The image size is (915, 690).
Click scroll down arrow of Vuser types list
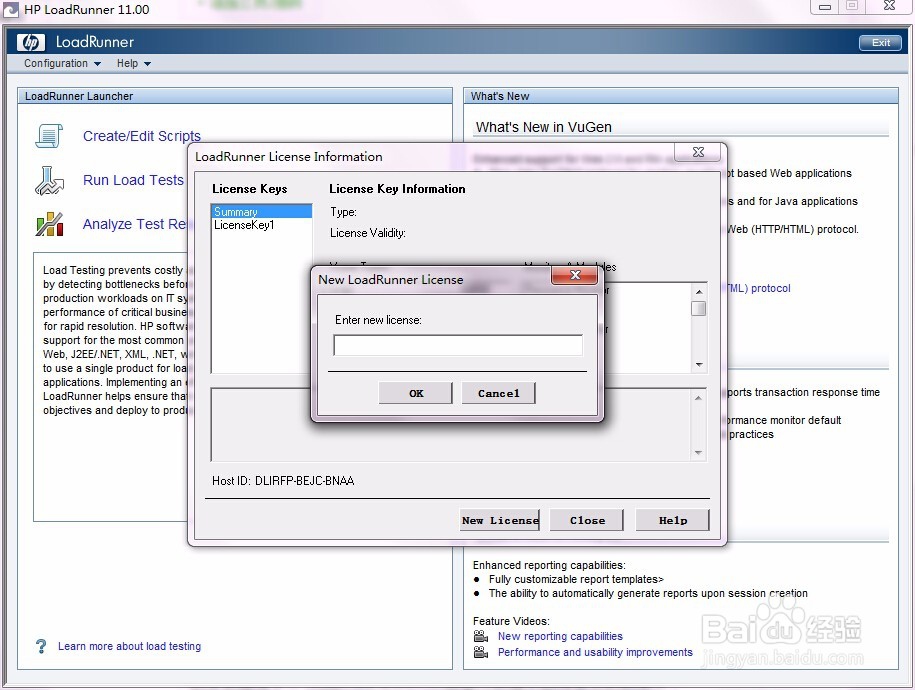699,365
